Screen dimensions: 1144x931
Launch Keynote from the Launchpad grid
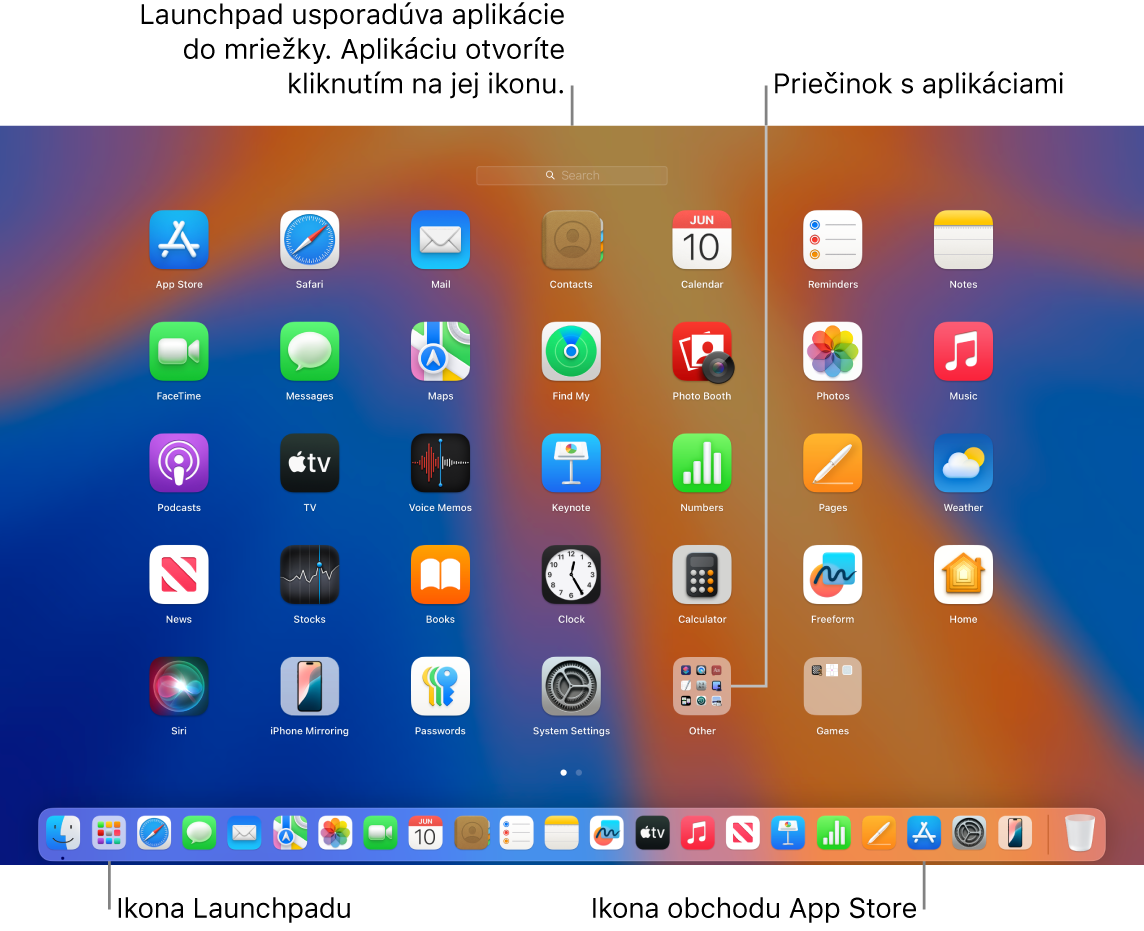coord(571,463)
